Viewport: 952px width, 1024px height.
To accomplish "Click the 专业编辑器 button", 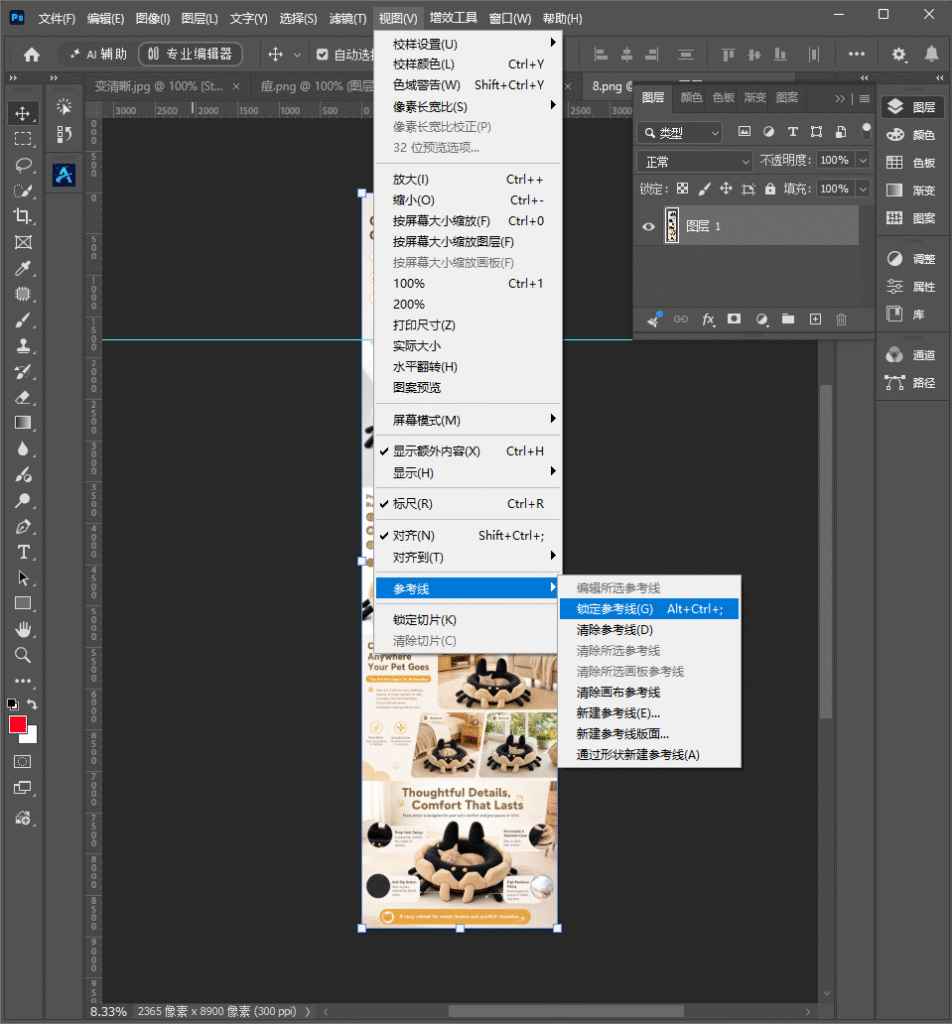I will click(x=190, y=54).
